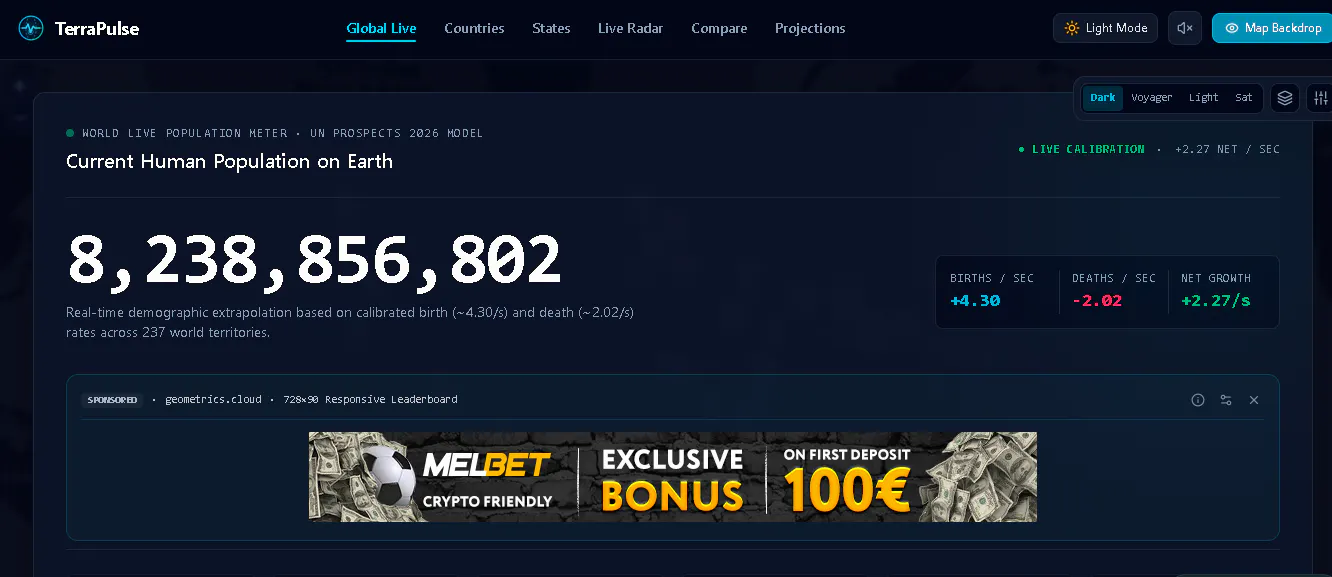Open the MELBET banner advertisement
1332x577 pixels.
coord(673,477)
